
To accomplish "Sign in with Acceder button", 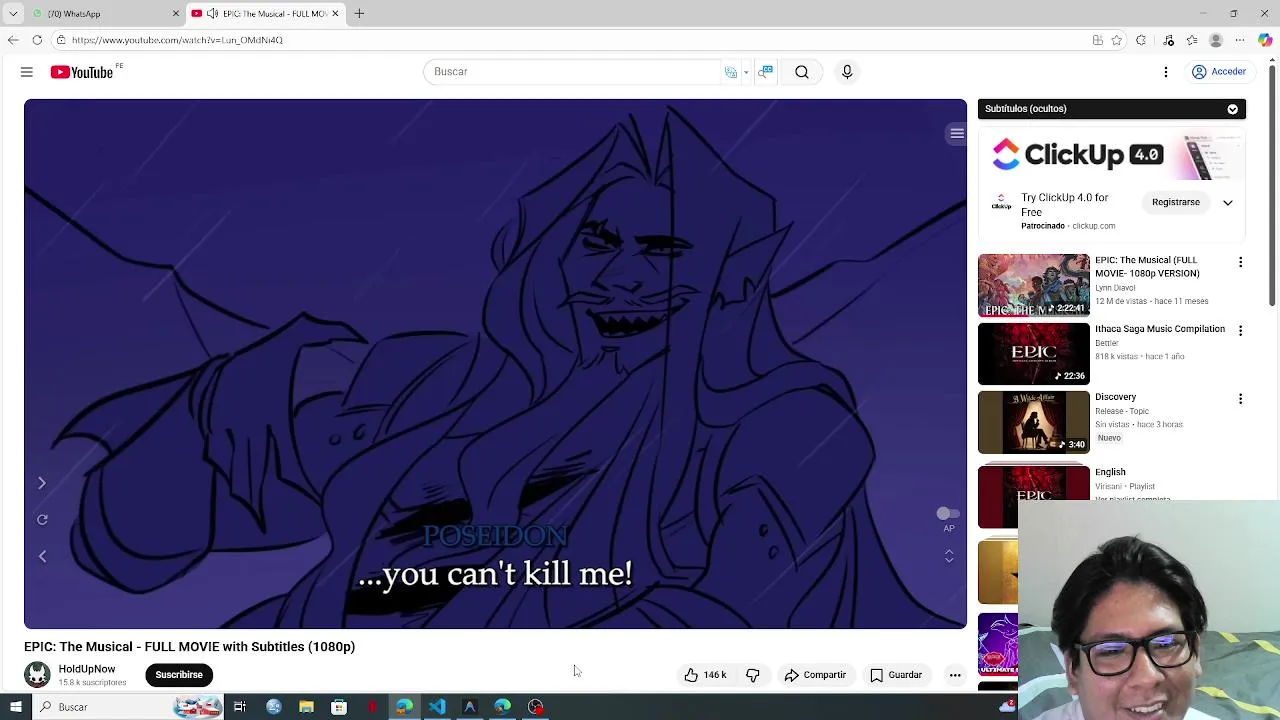I will (x=1219, y=72).
